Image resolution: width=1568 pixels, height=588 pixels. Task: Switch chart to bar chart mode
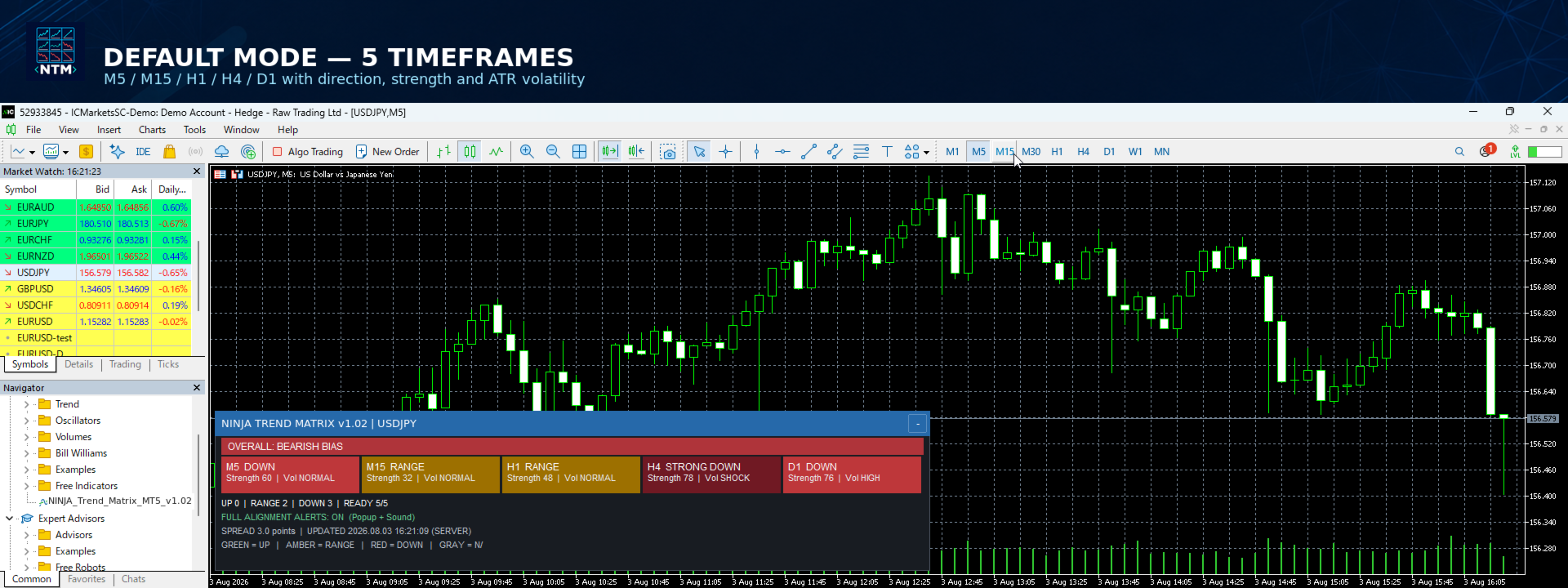click(443, 151)
